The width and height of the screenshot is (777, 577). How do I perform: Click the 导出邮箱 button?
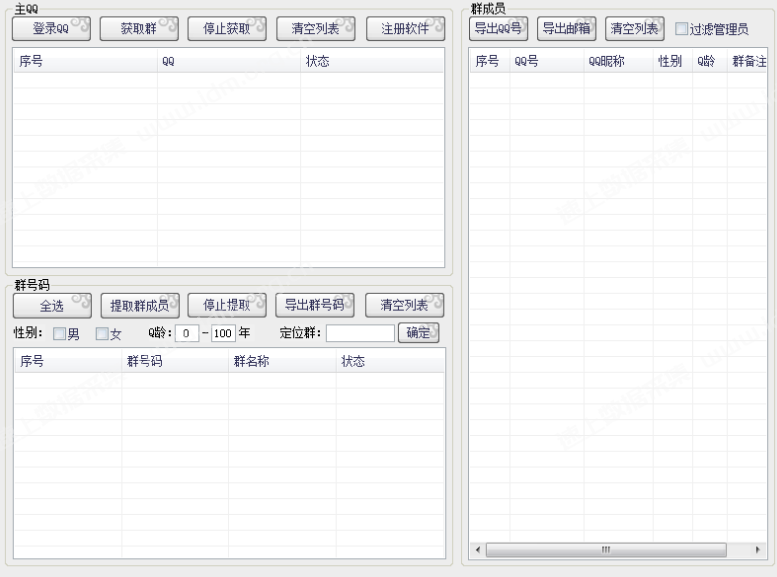[x=566, y=28]
